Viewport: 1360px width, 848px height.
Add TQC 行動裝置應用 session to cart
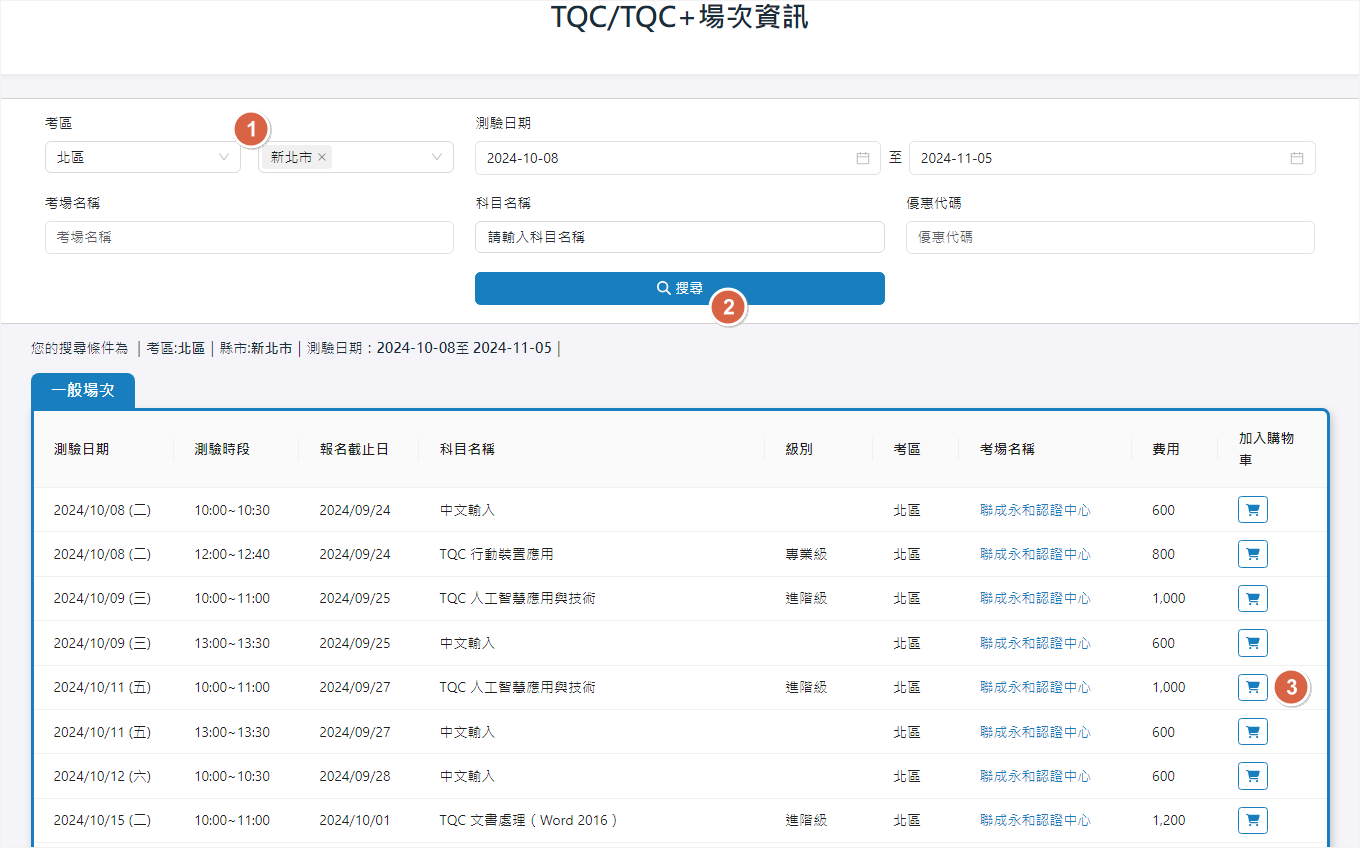point(1253,554)
